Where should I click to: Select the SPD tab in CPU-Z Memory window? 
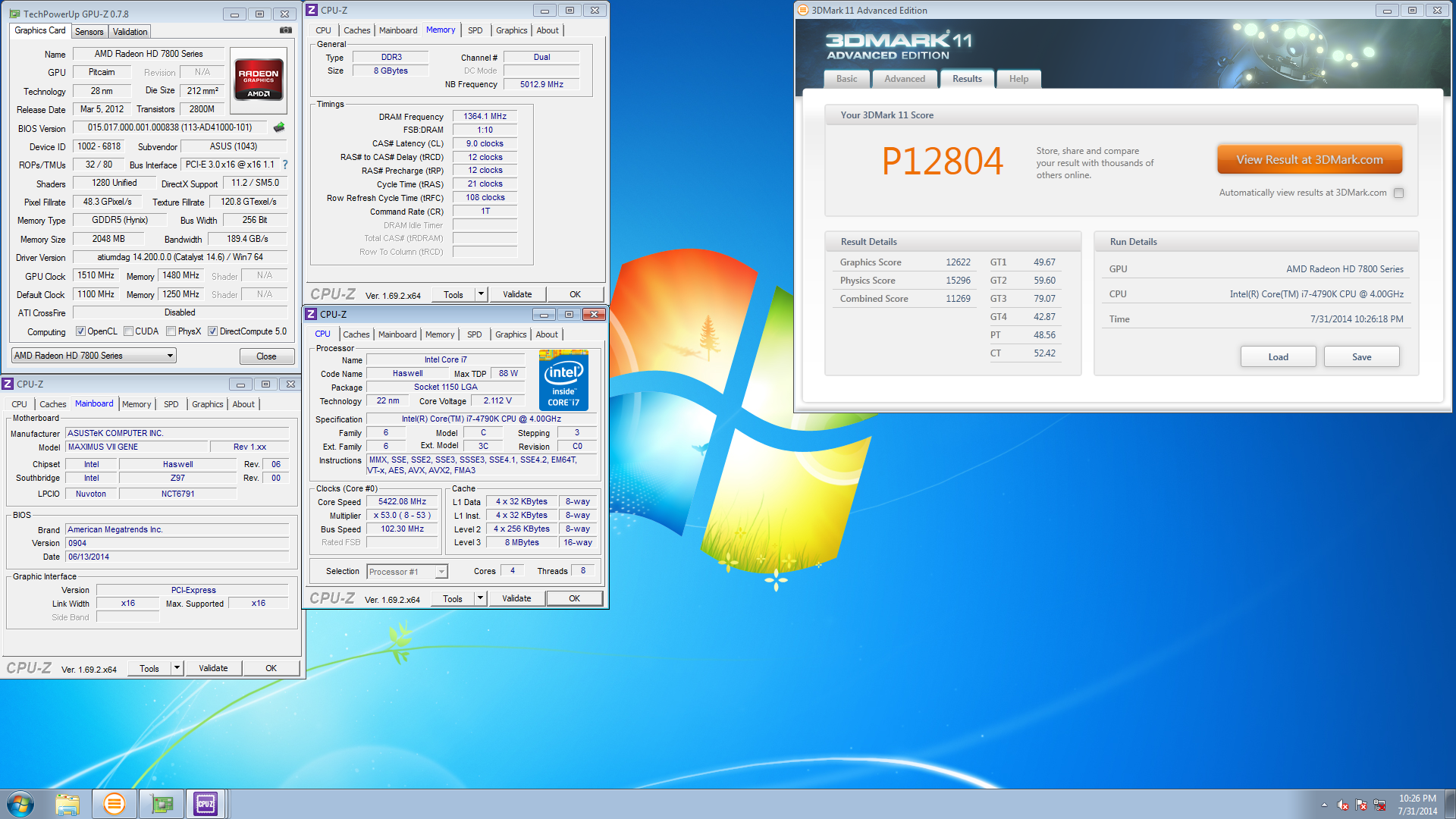(x=475, y=30)
